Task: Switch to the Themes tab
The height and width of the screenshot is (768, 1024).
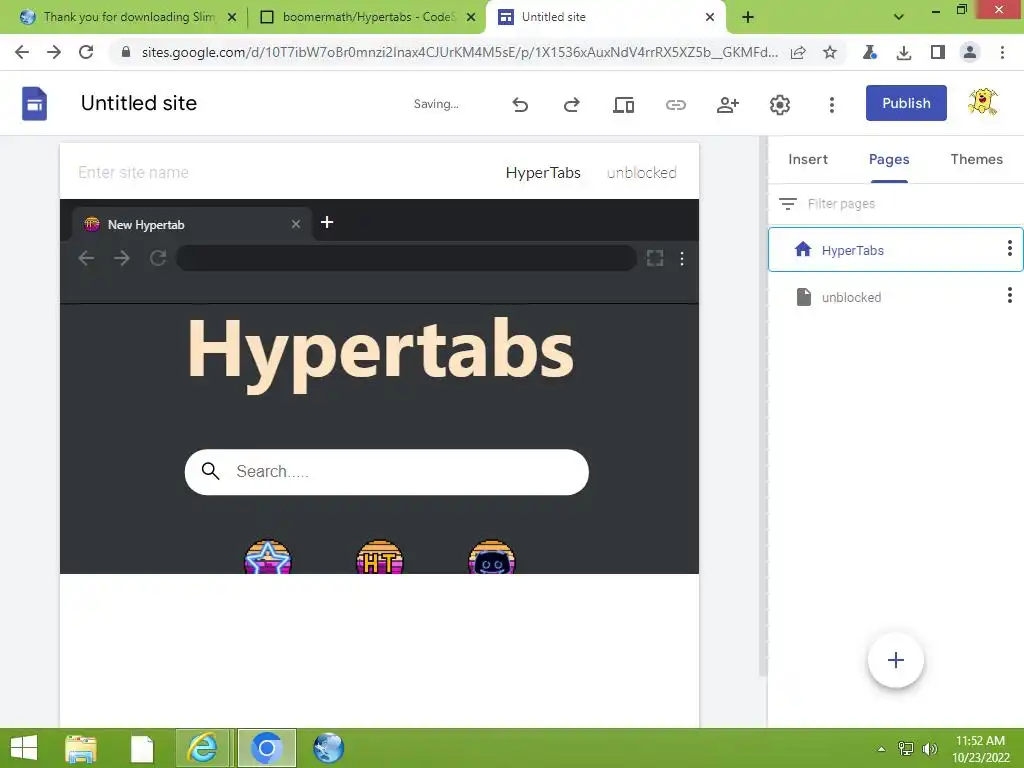Action: [x=976, y=159]
